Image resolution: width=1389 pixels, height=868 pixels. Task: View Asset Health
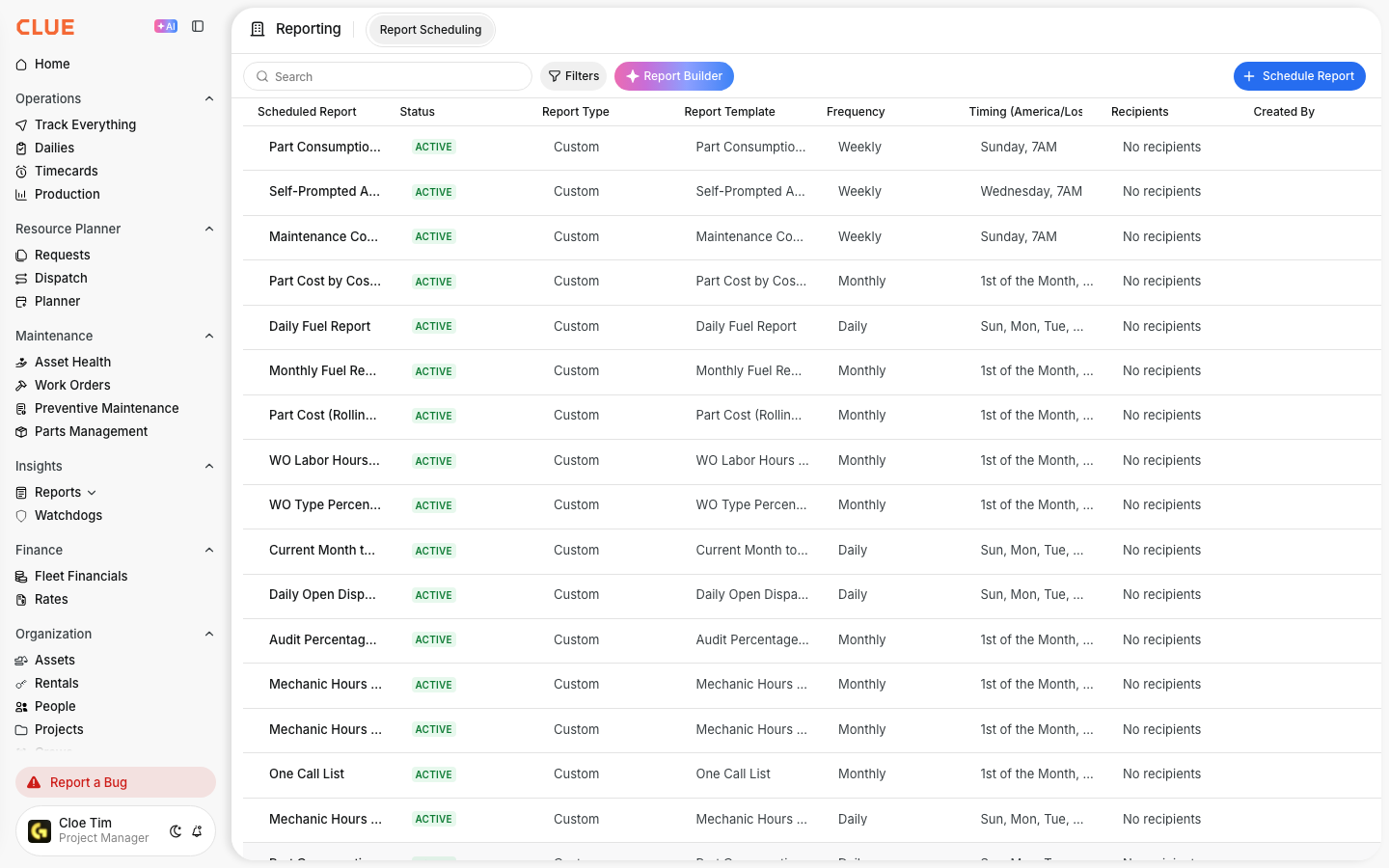(72, 362)
